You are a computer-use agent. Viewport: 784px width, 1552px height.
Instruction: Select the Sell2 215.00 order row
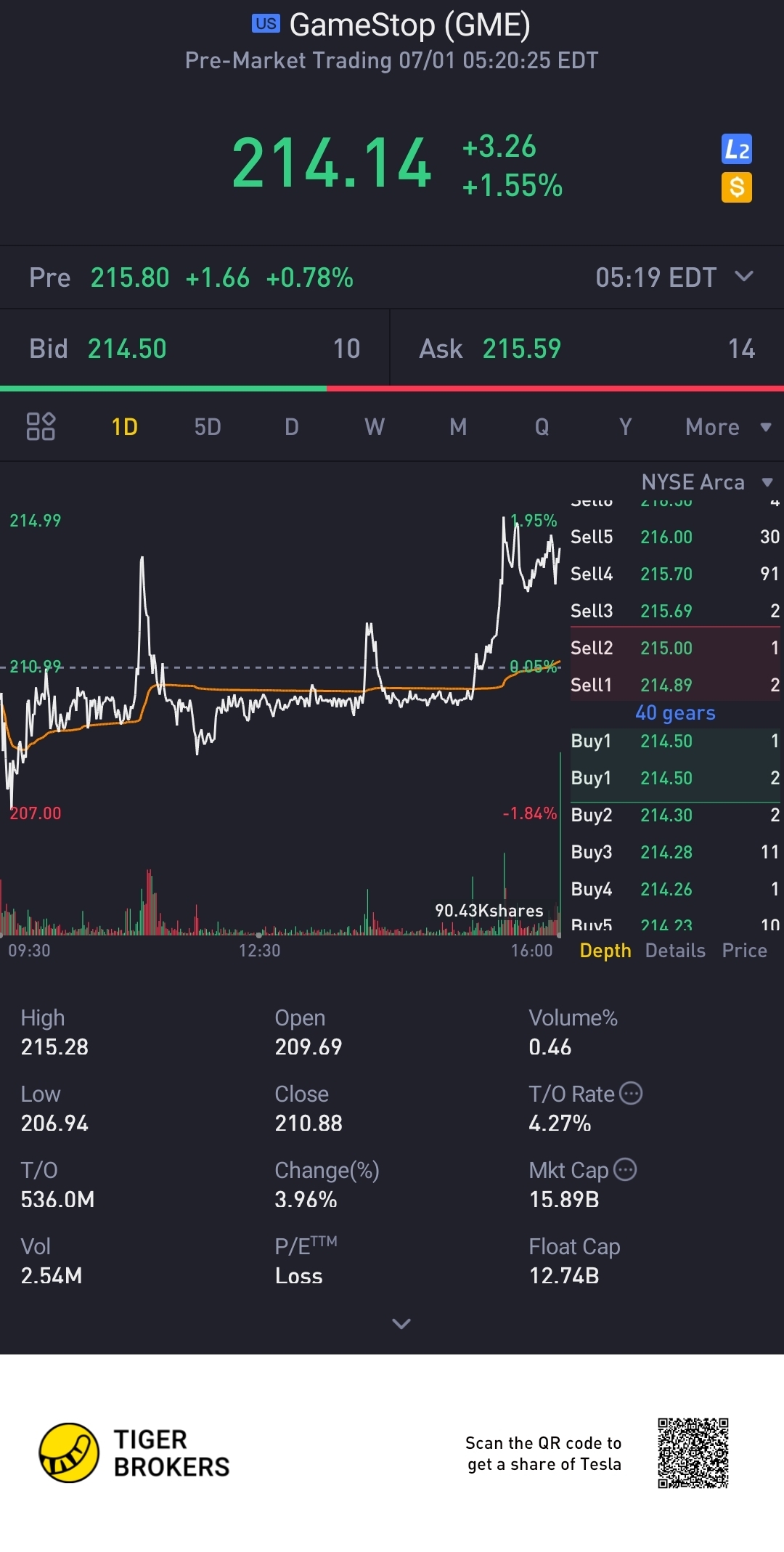pyautogui.click(x=675, y=648)
